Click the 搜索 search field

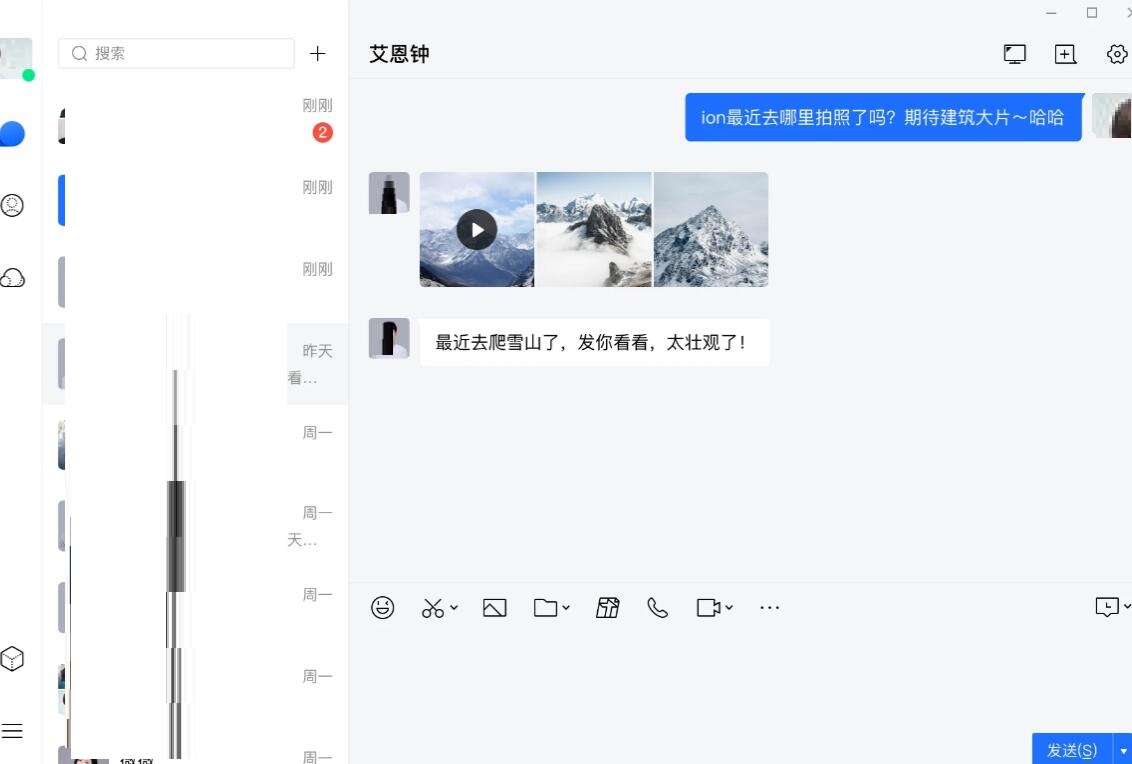click(176, 53)
